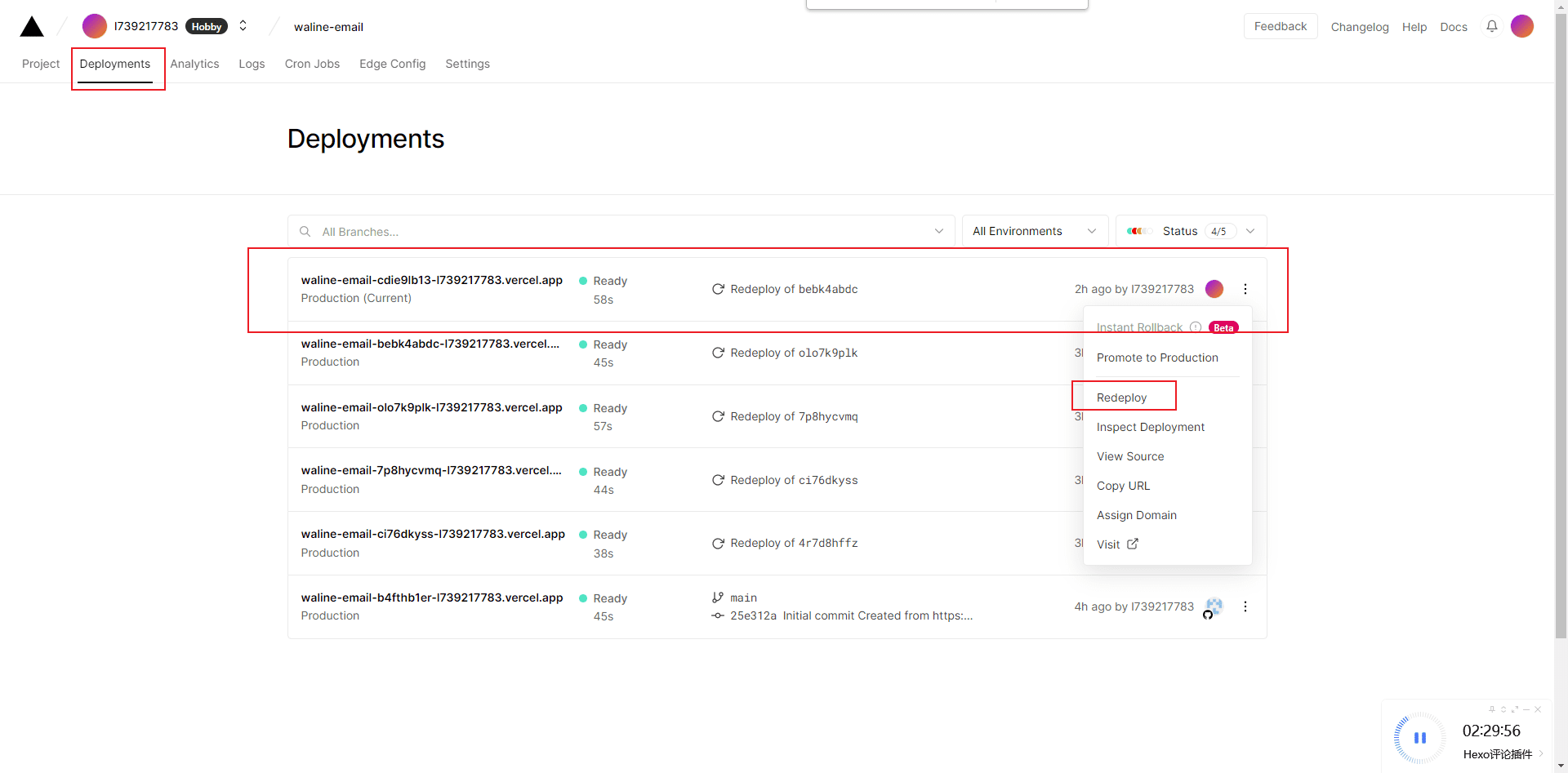Choose Inspect Deployment from the menu
The height and width of the screenshot is (773, 1568).
(1151, 427)
